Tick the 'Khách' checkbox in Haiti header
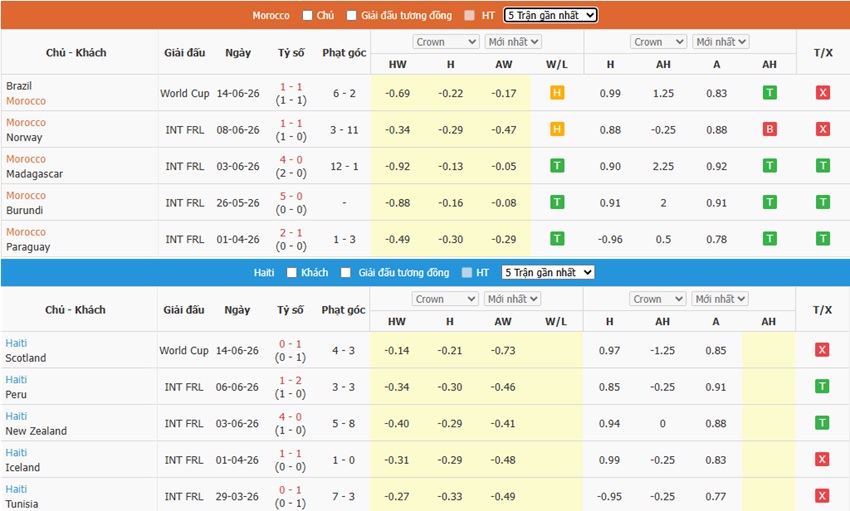Screen dimensions: 850x511 pos(292,273)
